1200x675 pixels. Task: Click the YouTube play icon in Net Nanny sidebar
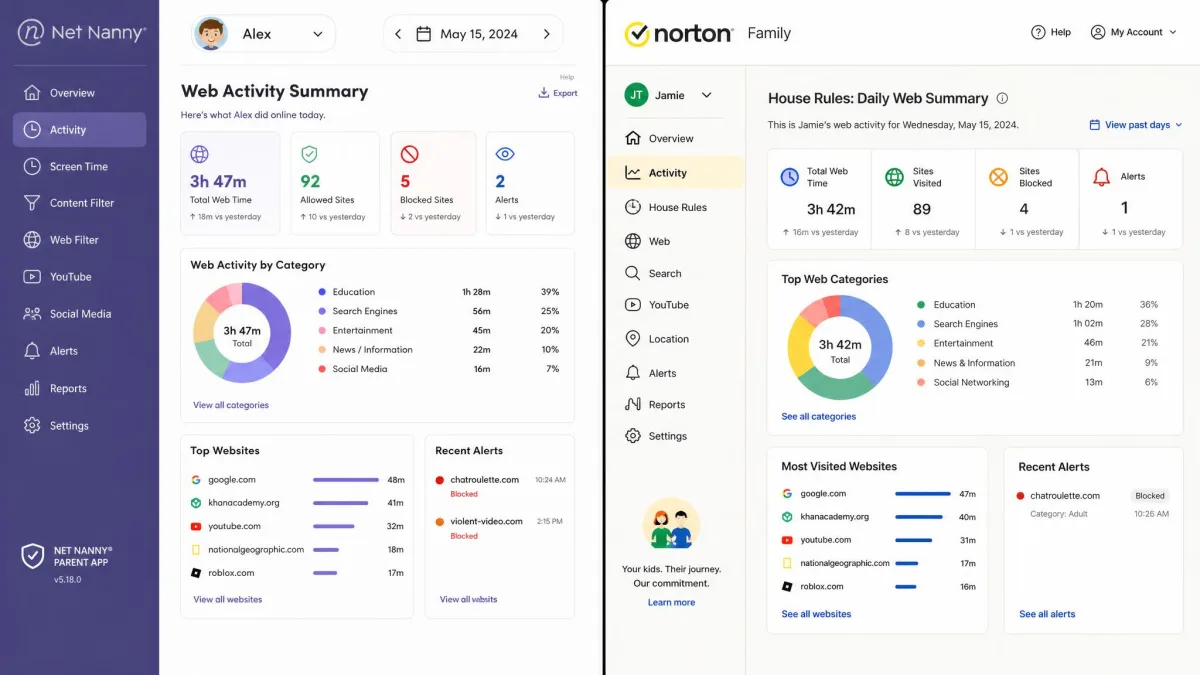pos(32,277)
